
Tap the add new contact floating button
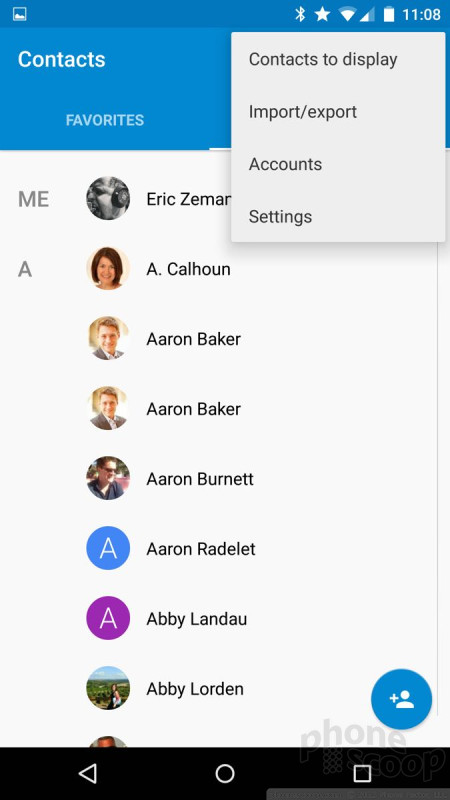point(401,699)
